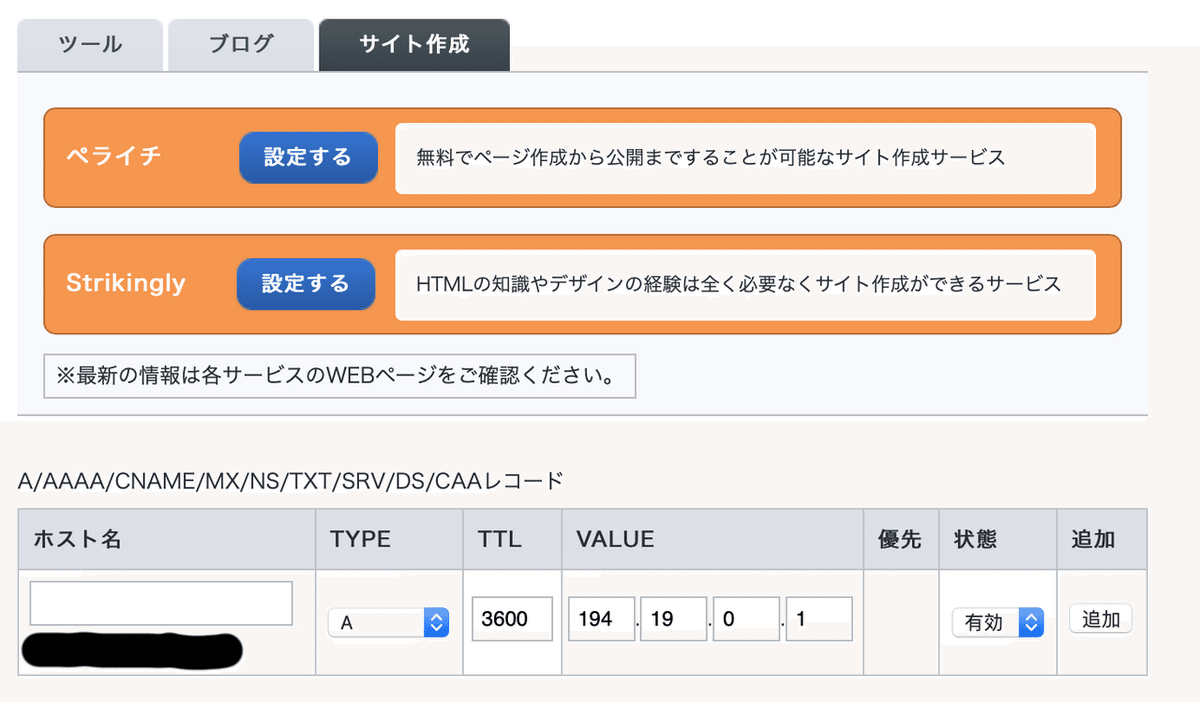Click the first IP octet field 194

(602, 619)
